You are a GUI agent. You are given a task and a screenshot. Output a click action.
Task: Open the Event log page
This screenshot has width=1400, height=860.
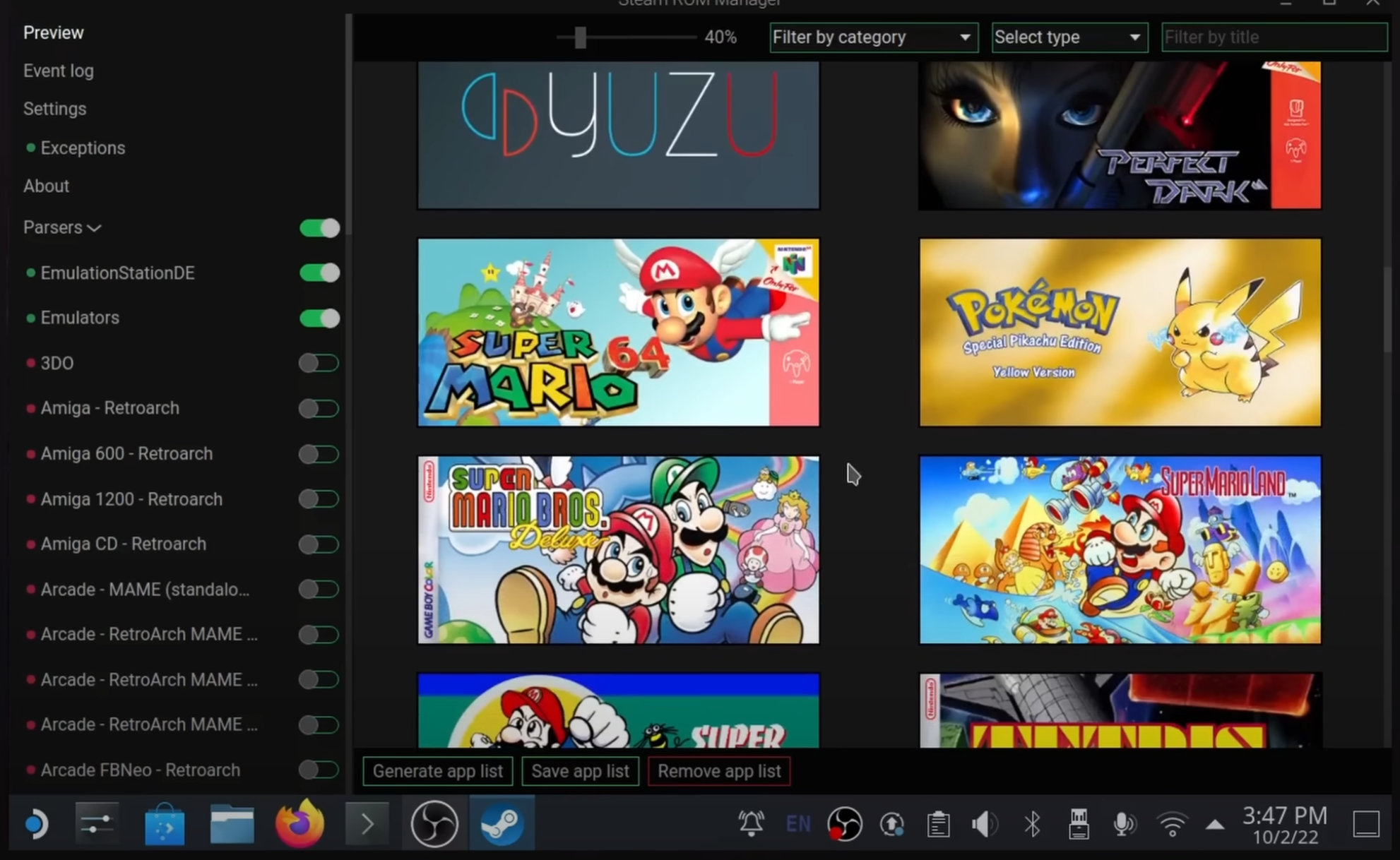[x=58, y=71]
